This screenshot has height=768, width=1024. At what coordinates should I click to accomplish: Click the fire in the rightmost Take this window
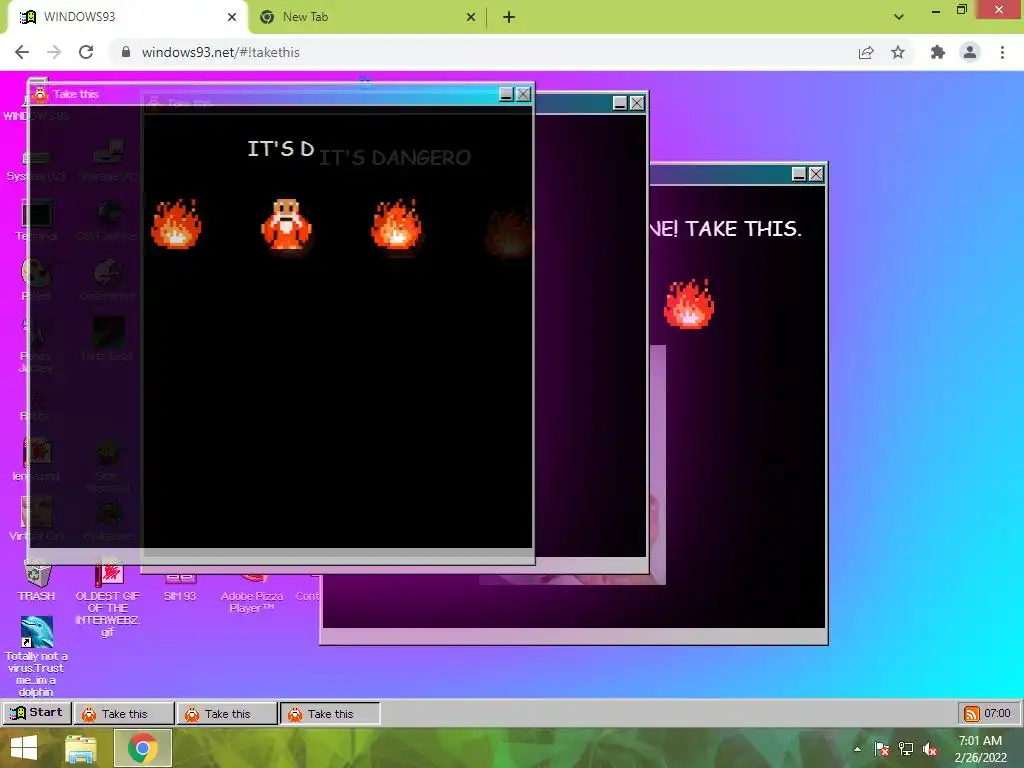point(688,304)
